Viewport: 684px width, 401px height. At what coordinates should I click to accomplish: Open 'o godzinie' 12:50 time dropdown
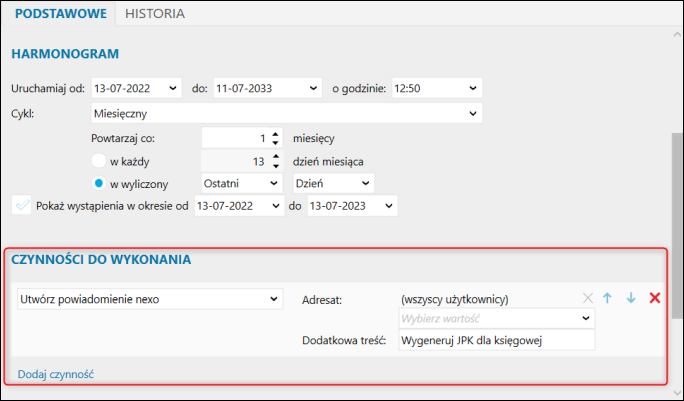click(437, 88)
